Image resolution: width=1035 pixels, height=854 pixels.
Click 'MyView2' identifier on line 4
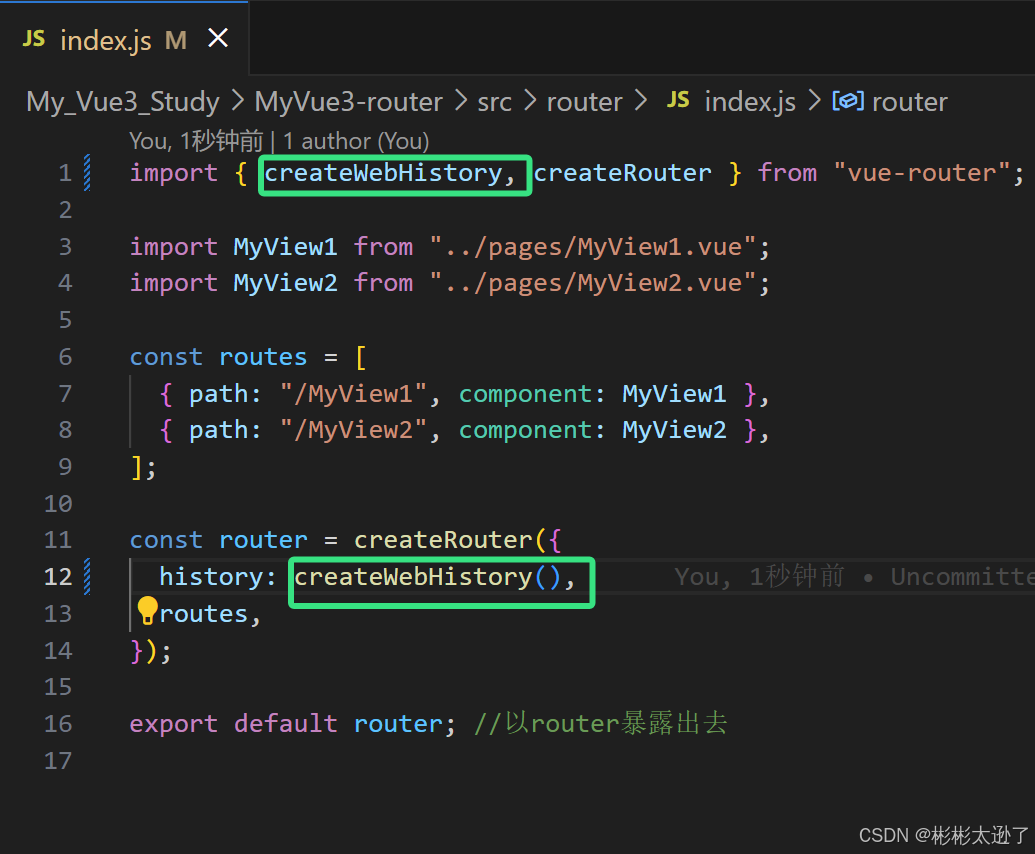[x=285, y=284]
